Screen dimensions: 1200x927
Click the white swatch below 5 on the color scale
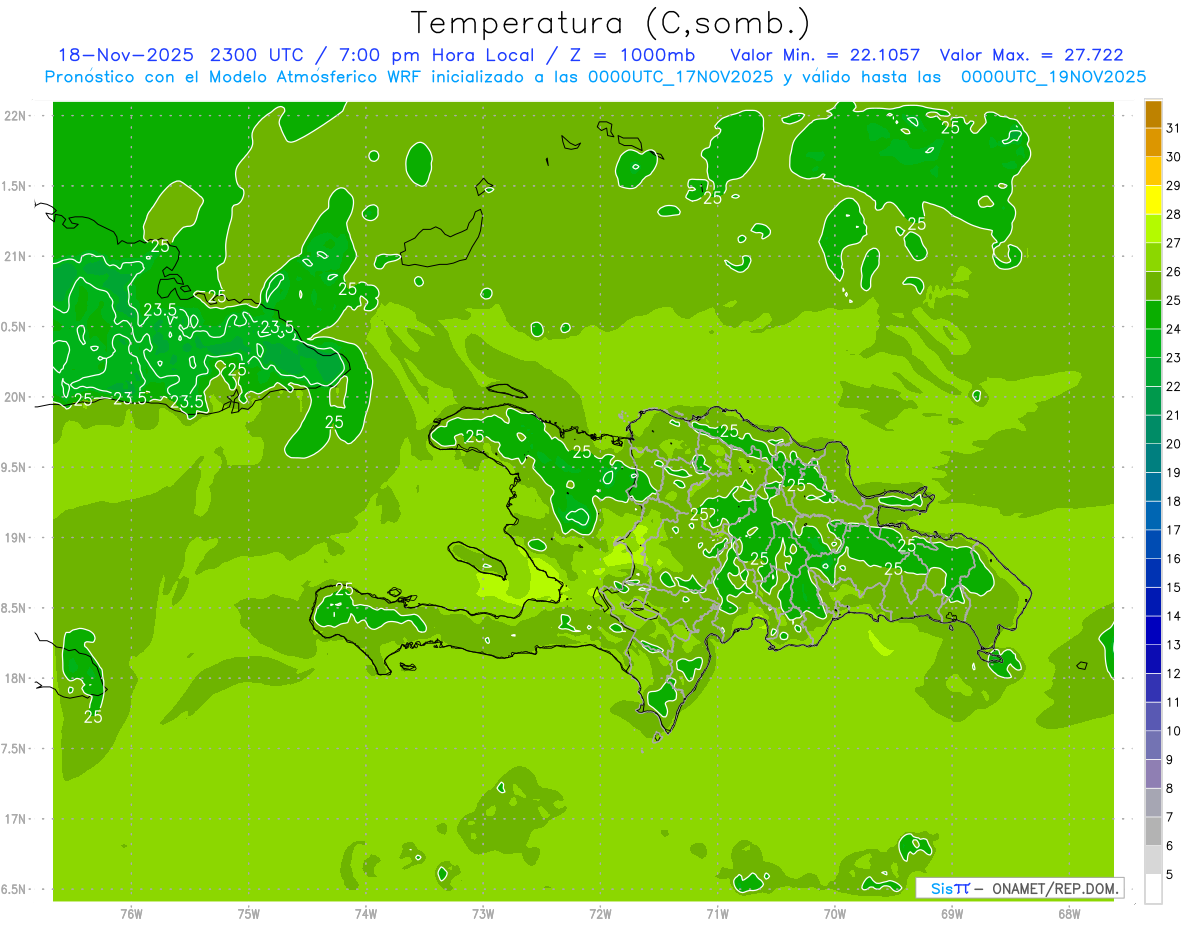pos(1153,889)
